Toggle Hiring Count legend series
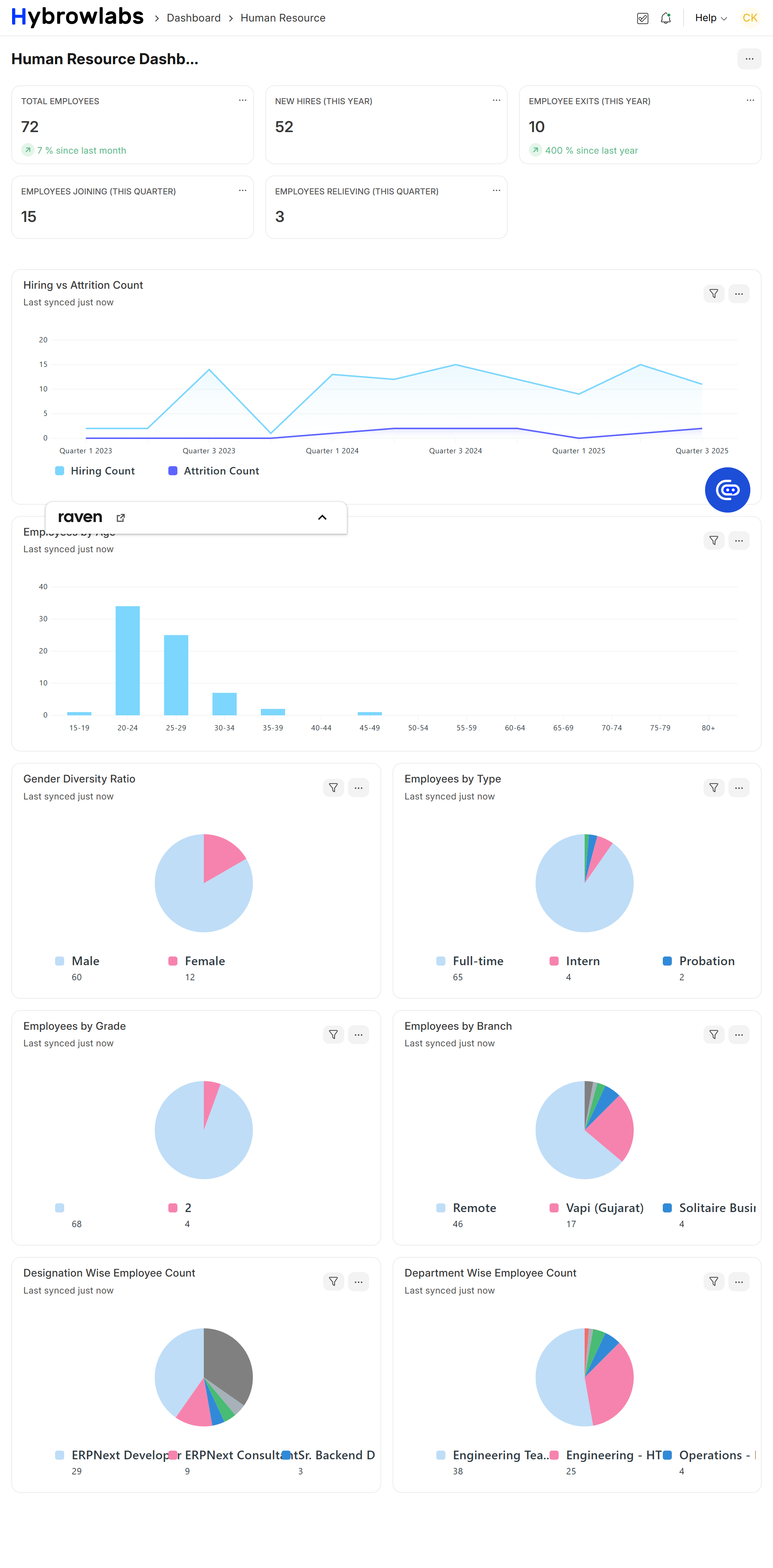 tap(95, 471)
